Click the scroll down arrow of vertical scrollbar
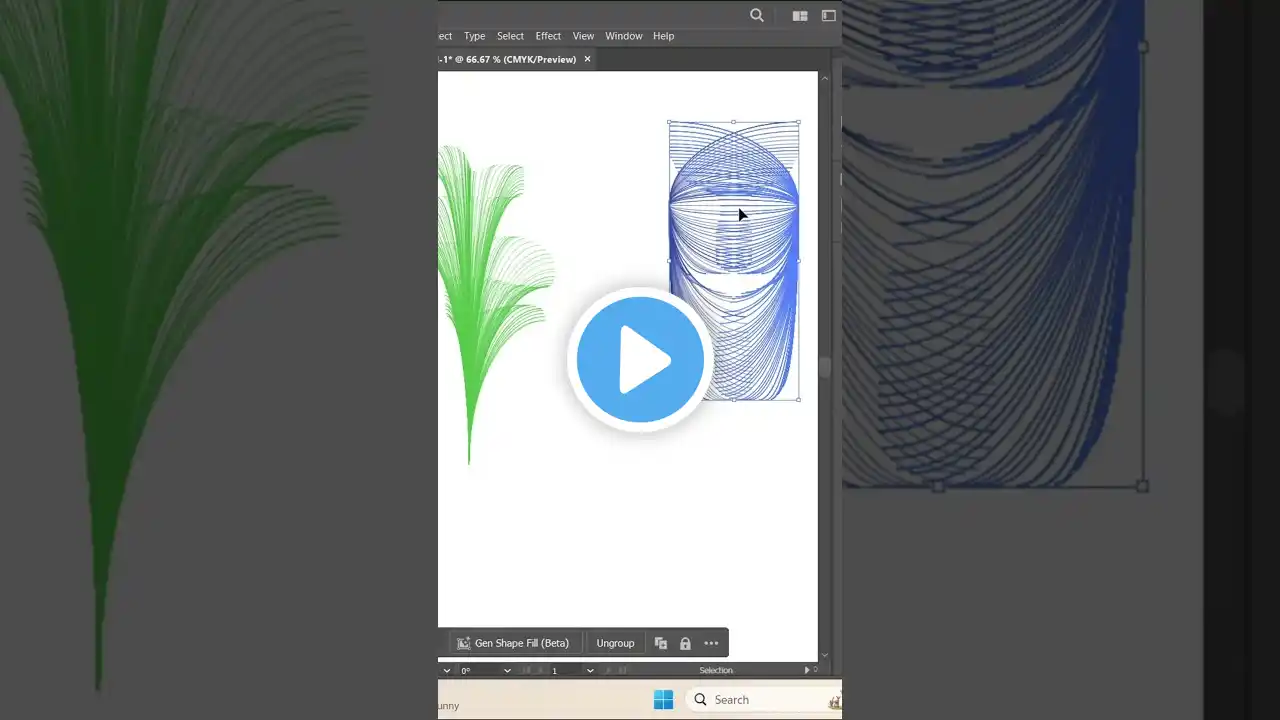1280x720 pixels. pyautogui.click(x=824, y=654)
